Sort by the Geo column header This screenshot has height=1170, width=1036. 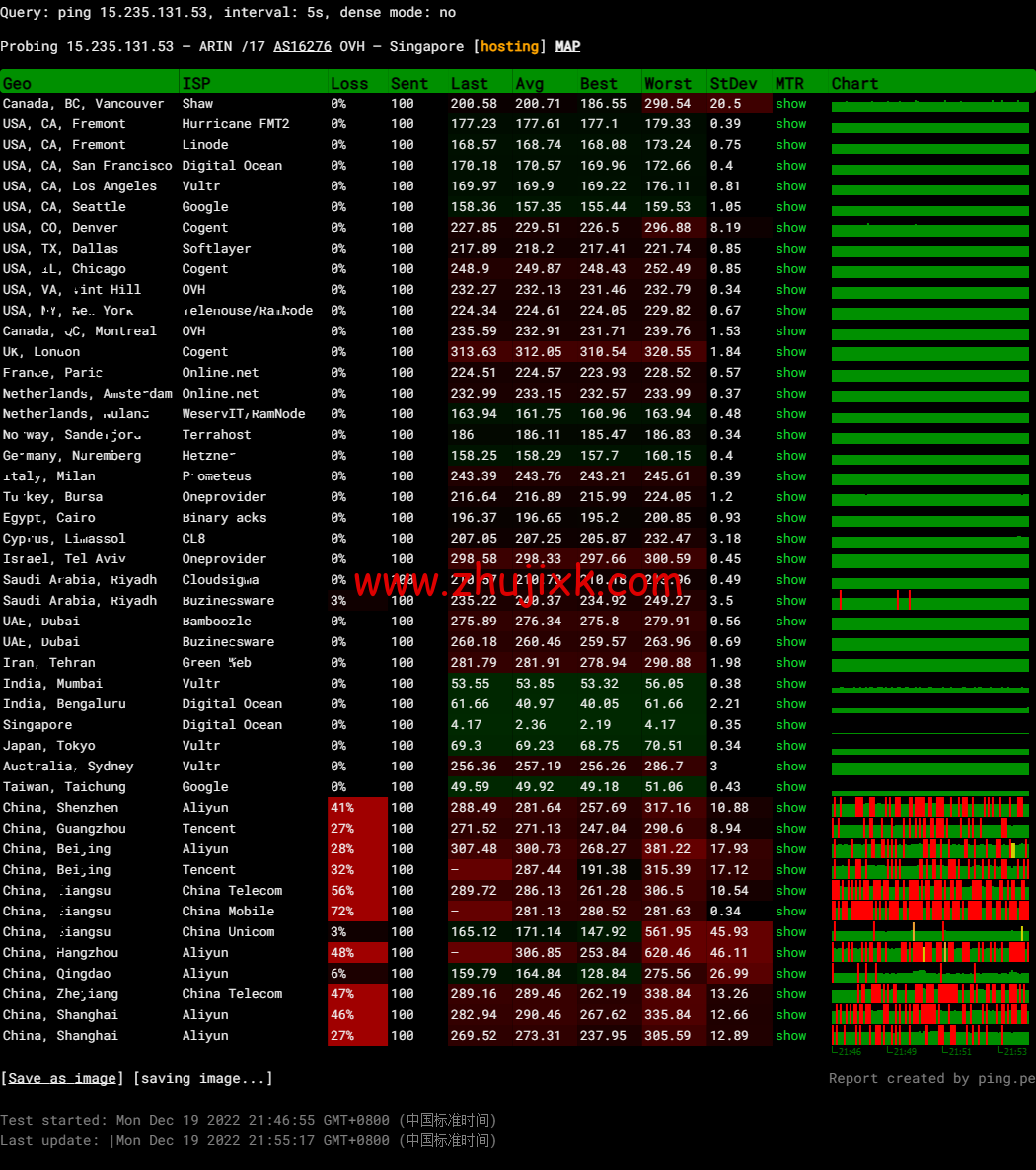(x=17, y=84)
